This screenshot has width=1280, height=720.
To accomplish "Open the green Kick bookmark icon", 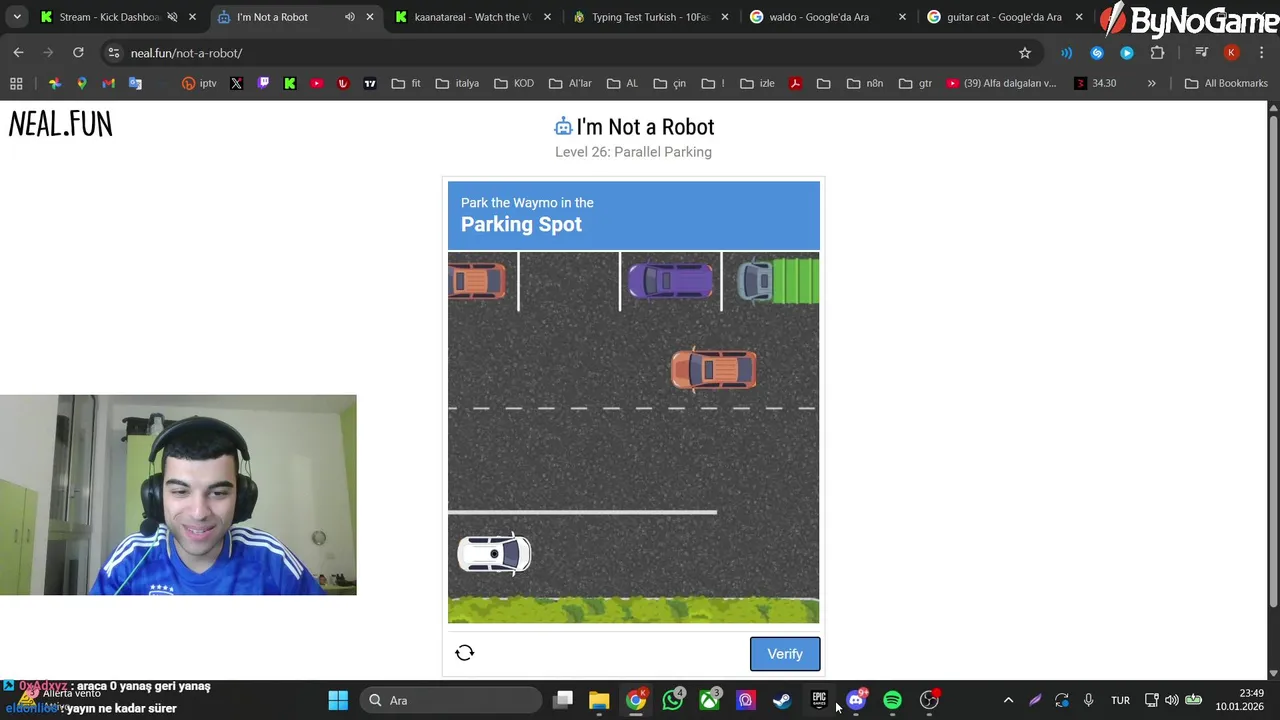I will [x=290, y=83].
